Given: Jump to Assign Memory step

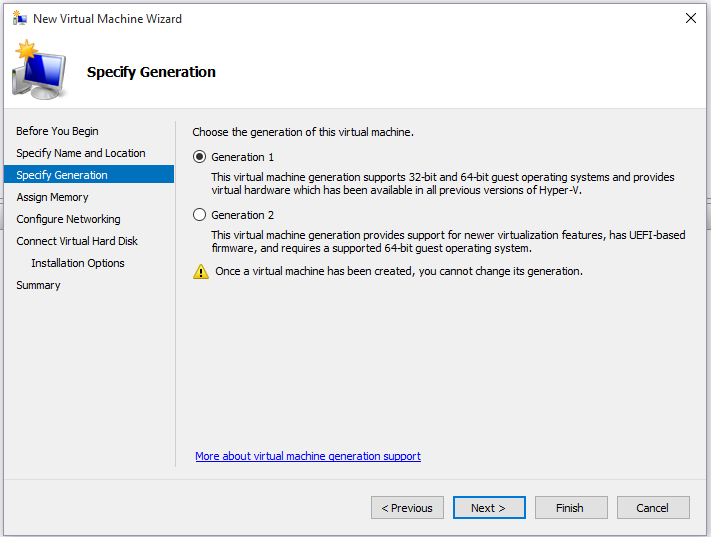Looking at the screenshot, I should tap(52, 197).
